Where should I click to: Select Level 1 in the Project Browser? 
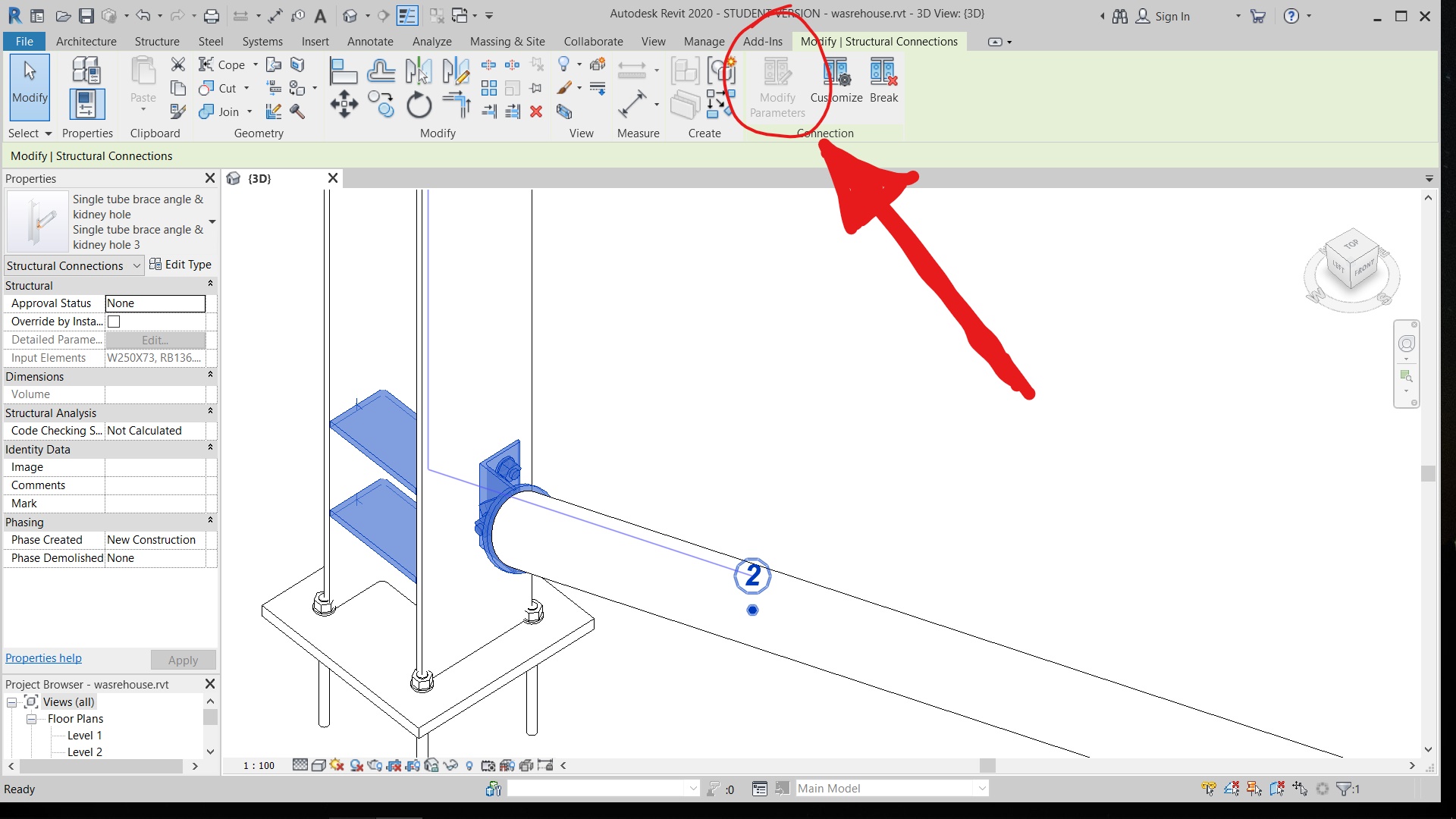83,734
